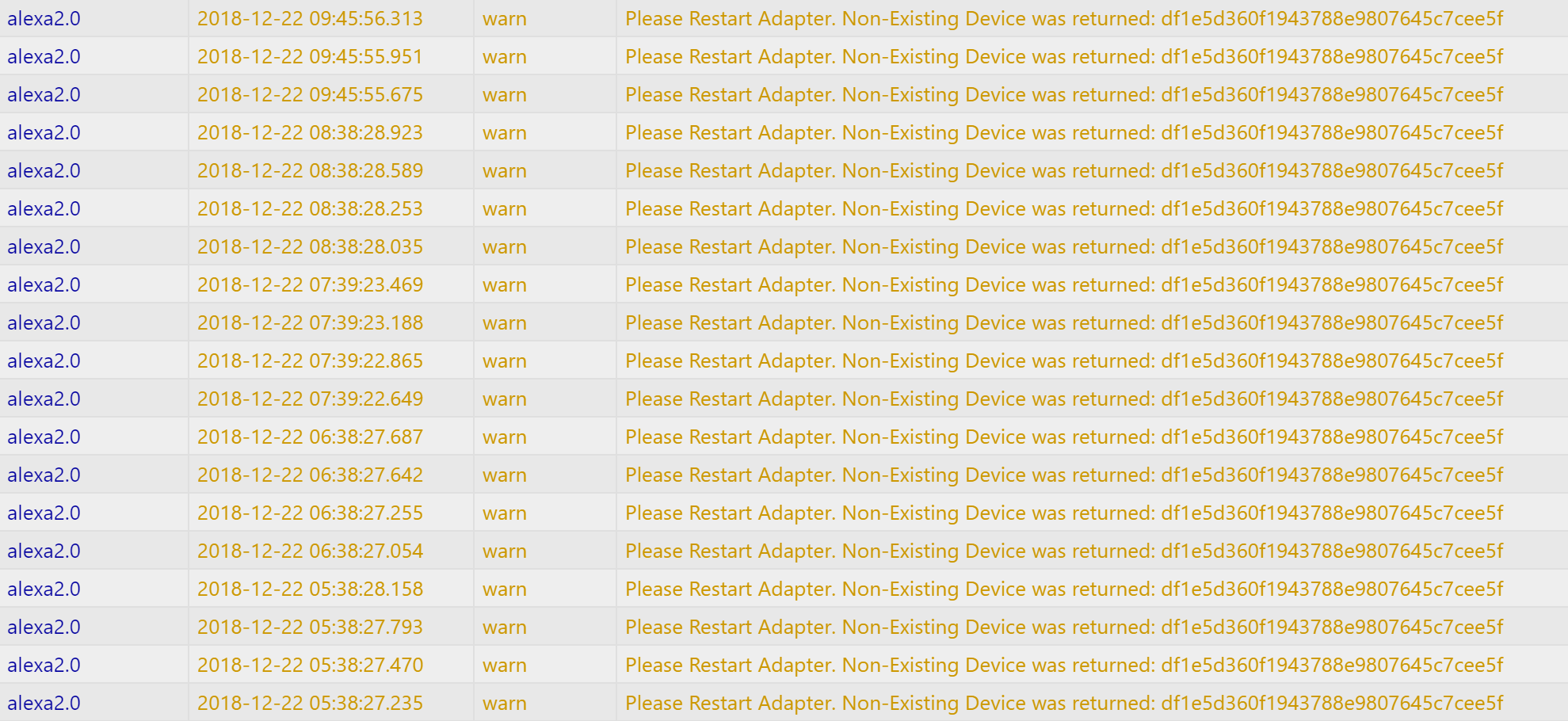Click the device ID message at 05:38:27.235

click(x=1064, y=703)
